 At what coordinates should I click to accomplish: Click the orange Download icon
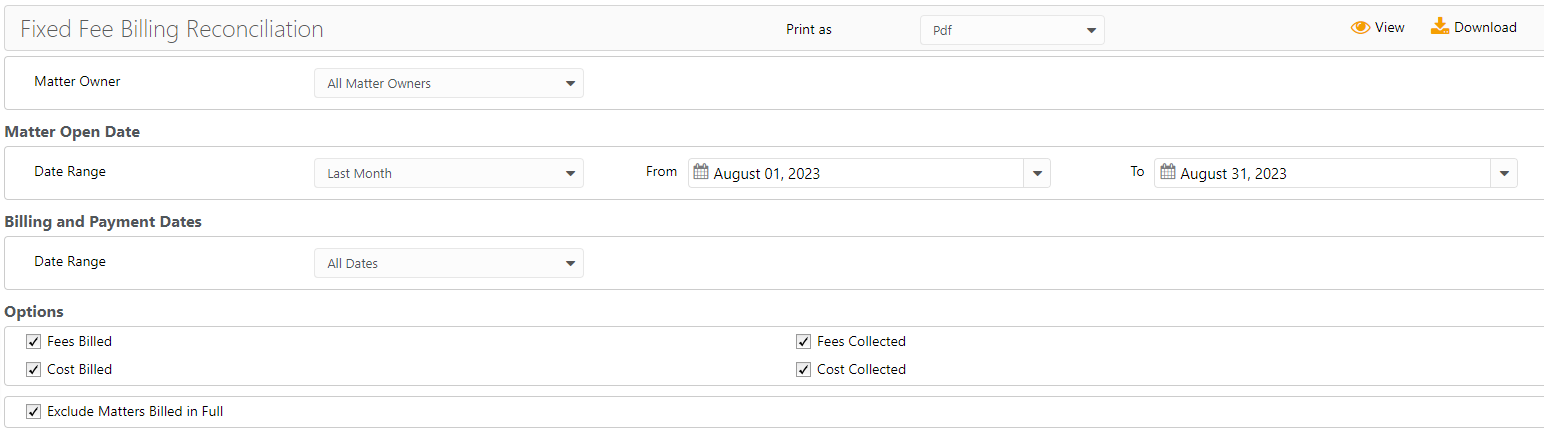click(x=1440, y=26)
